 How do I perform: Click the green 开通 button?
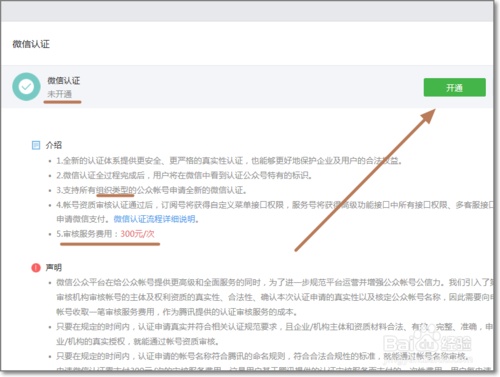pyautogui.click(x=454, y=87)
